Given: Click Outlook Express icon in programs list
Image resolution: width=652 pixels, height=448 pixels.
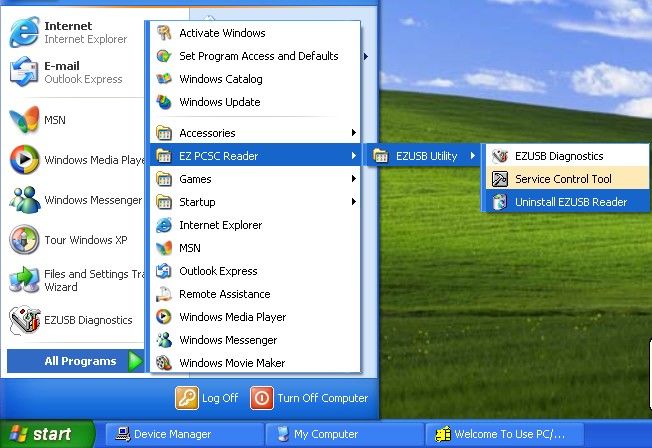Looking at the screenshot, I should click(x=164, y=271).
